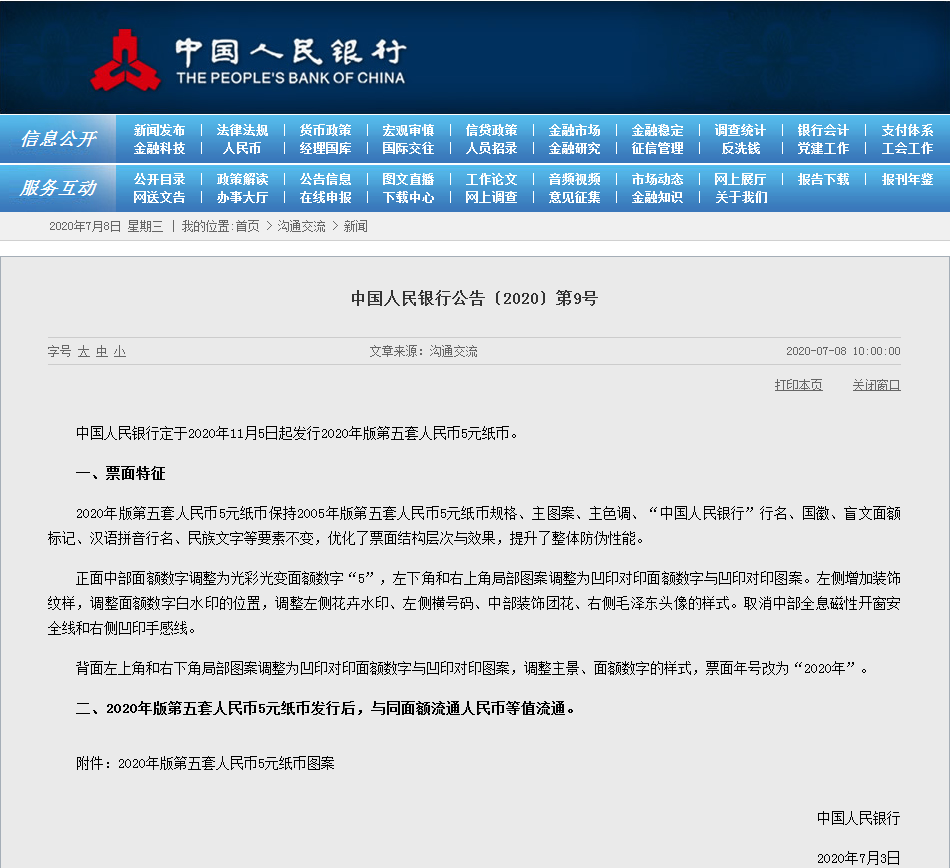The width and height of the screenshot is (951, 868).
Task: Open 反洗钱 page
Action: (x=741, y=149)
